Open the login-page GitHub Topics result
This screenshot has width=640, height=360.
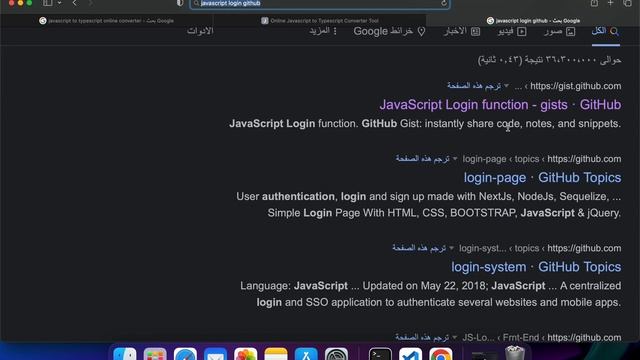[x=542, y=178]
